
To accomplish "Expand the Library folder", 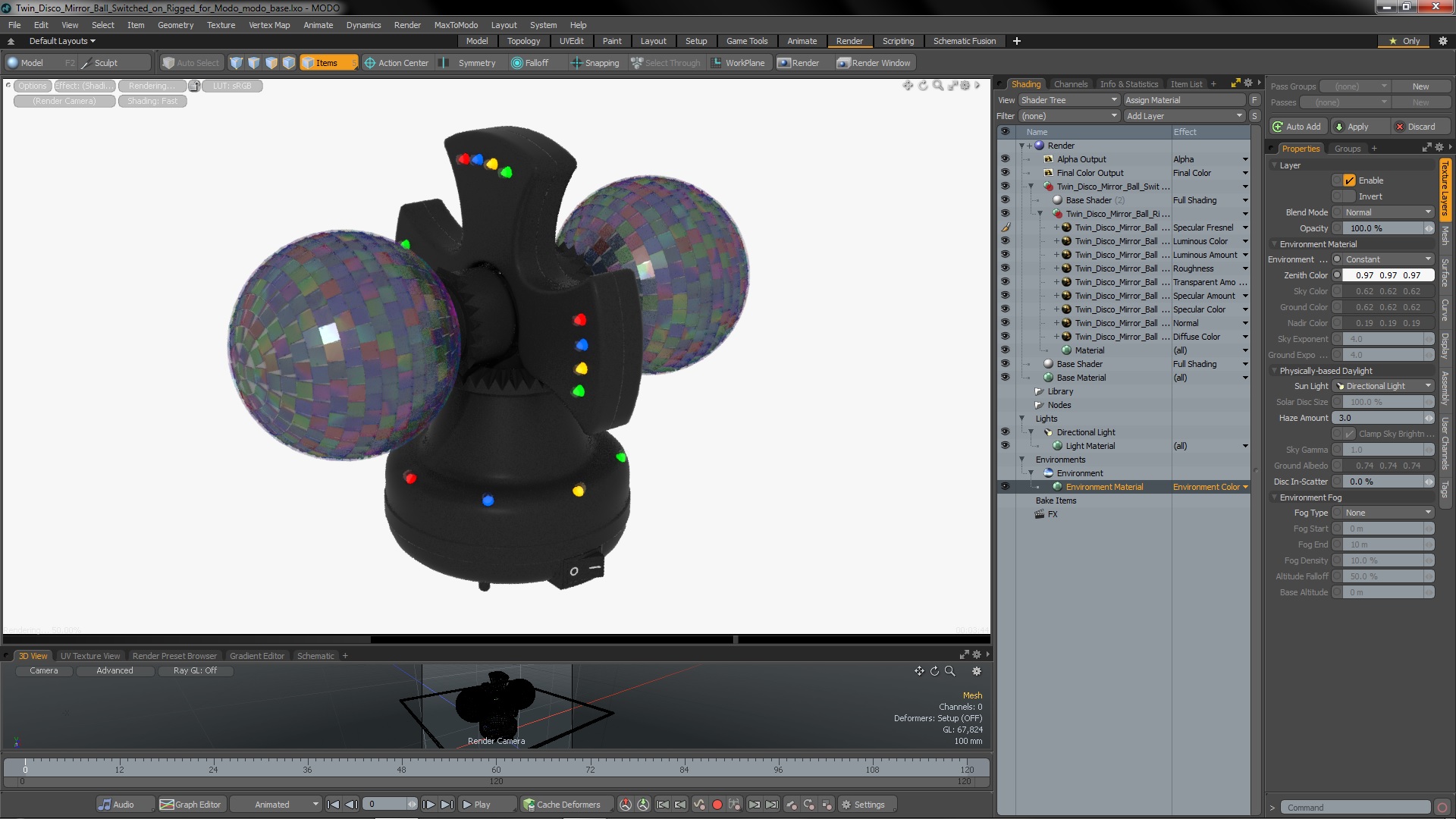I will 1040,391.
